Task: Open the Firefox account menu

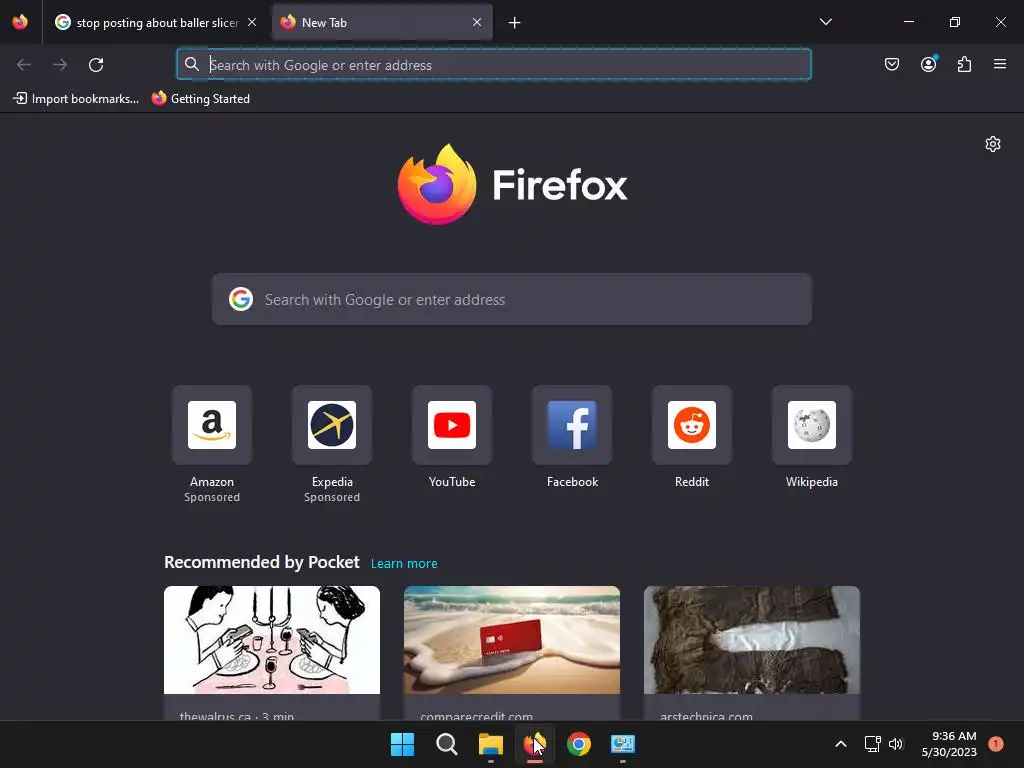Action: point(928,64)
